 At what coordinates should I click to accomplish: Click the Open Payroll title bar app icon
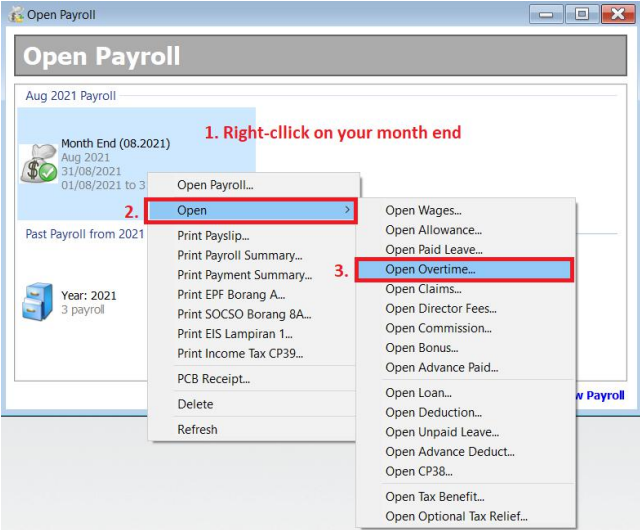coord(15,15)
